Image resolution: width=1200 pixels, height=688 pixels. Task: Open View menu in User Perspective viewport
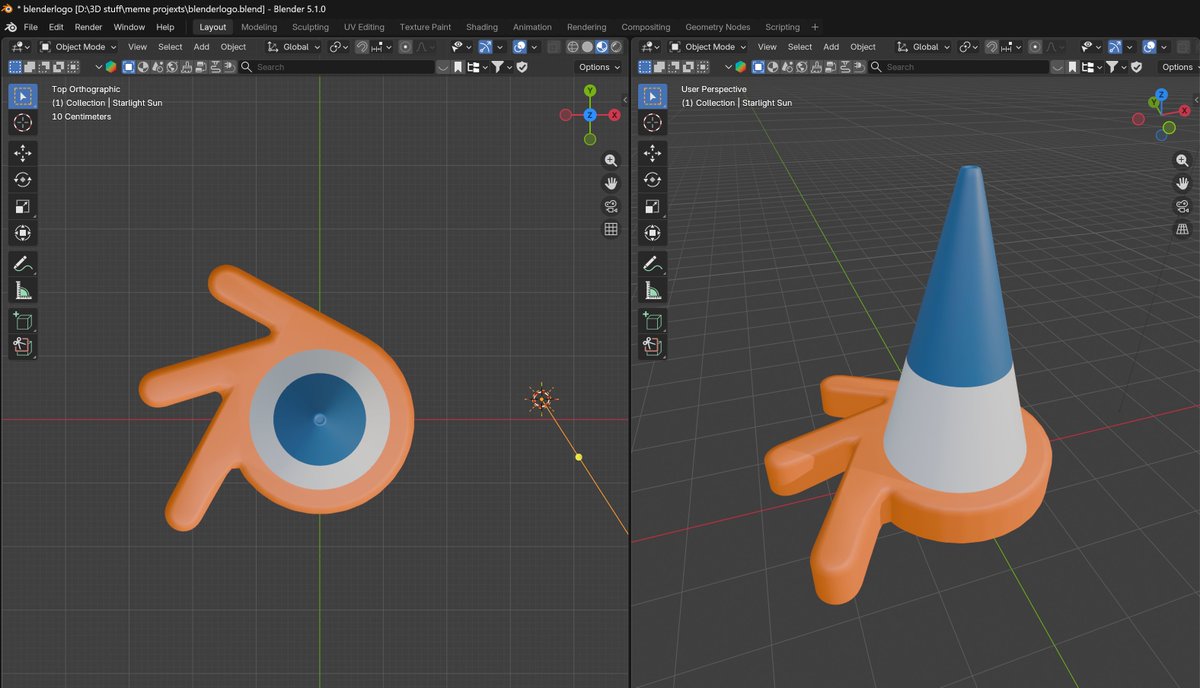[767, 47]
